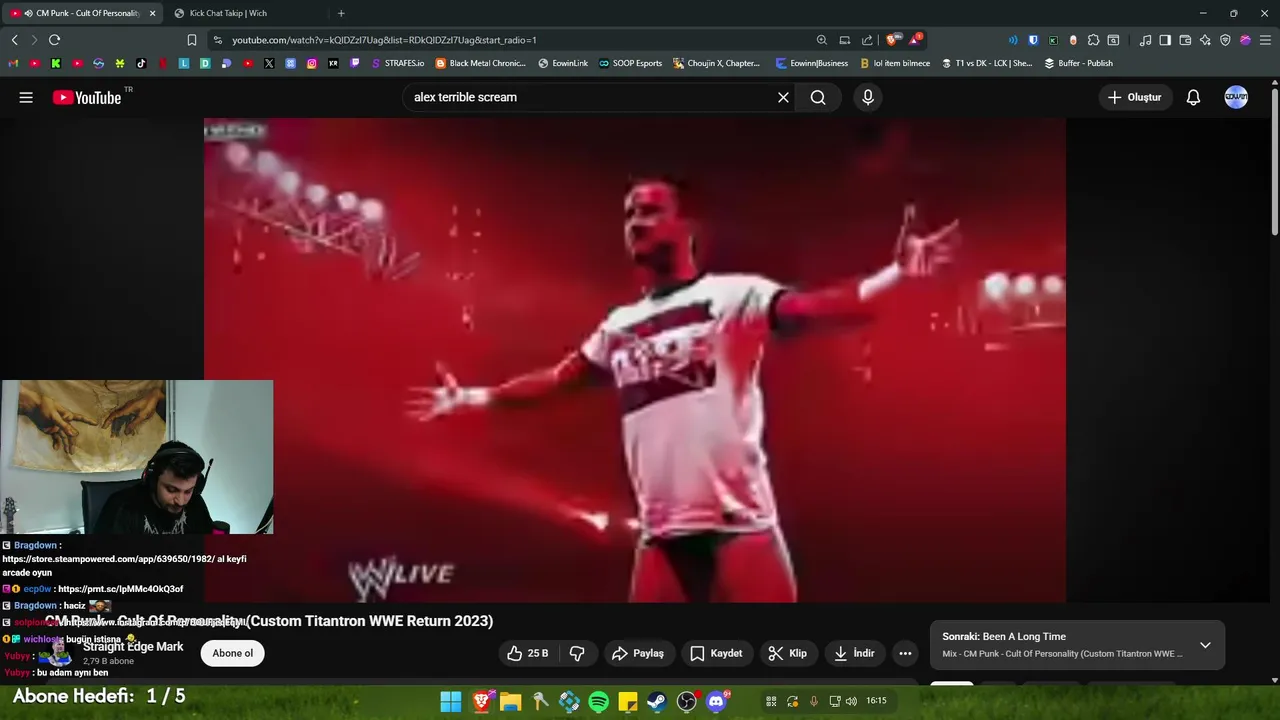Open the browser main hamburger menu
The image size is (1280, 720).
click(x=1265, y=40)
